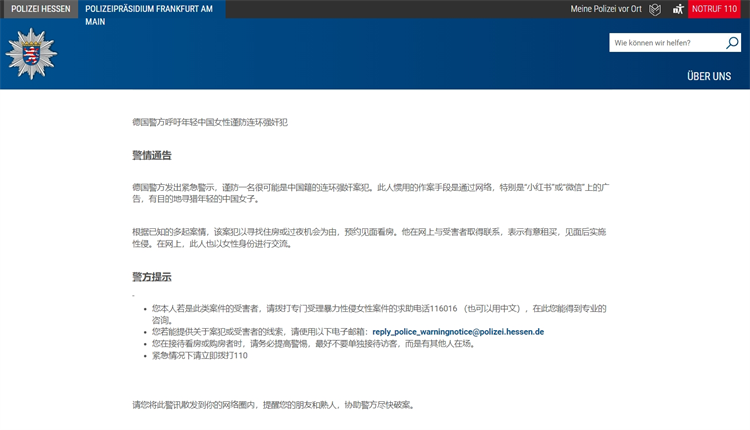Screen dimensions: 750x430
Task: Click the closing line 请您将此警讯散发
Action: (273, 405)
